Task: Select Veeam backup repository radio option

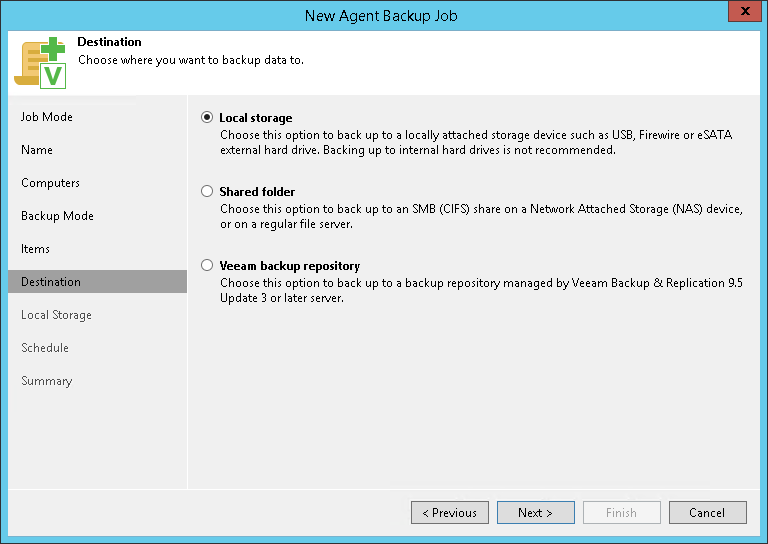Action: (207, 266)
